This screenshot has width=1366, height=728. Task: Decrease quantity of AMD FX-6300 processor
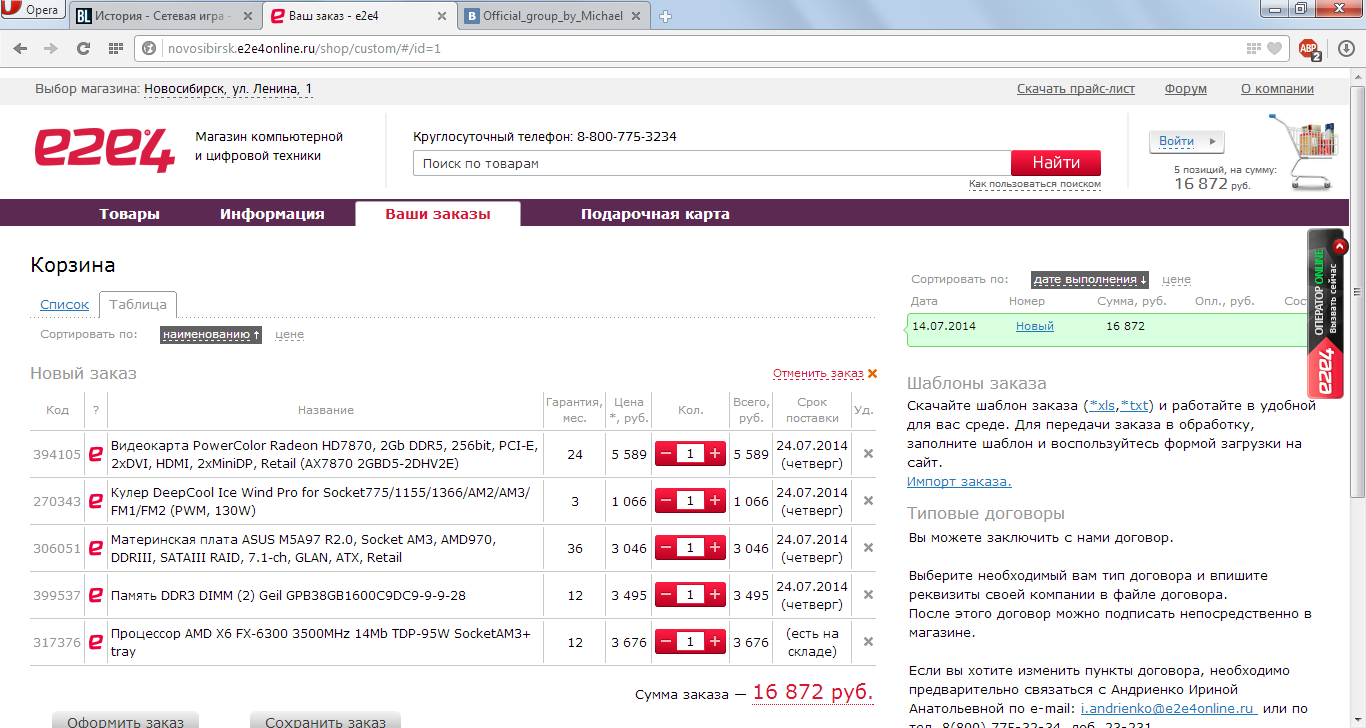click(666, 642)
